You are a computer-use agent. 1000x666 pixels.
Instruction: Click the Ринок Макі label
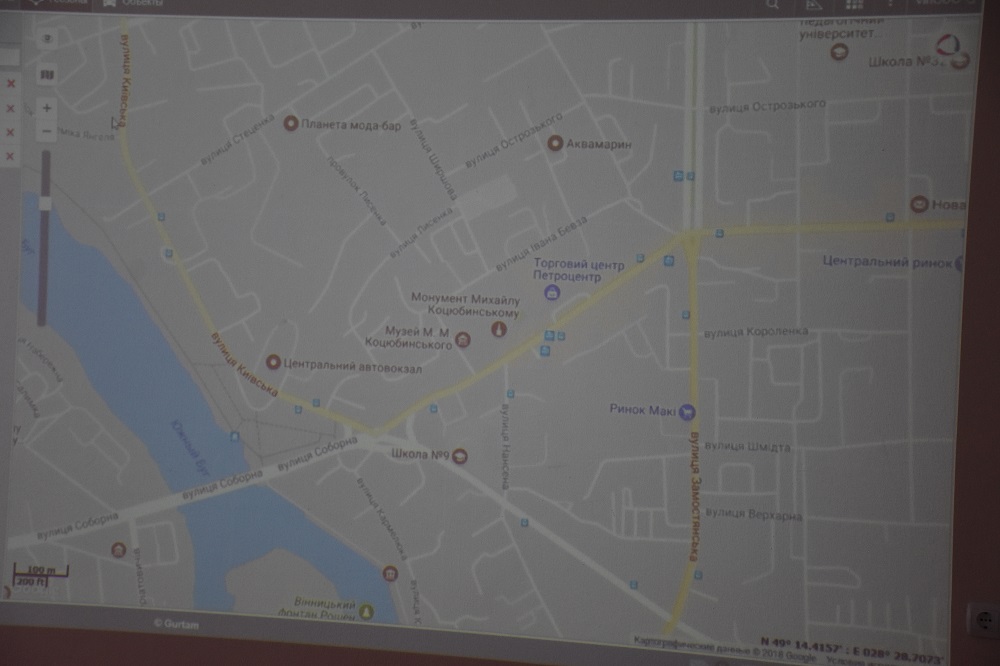pyautogui.click(x=642, y=410)
